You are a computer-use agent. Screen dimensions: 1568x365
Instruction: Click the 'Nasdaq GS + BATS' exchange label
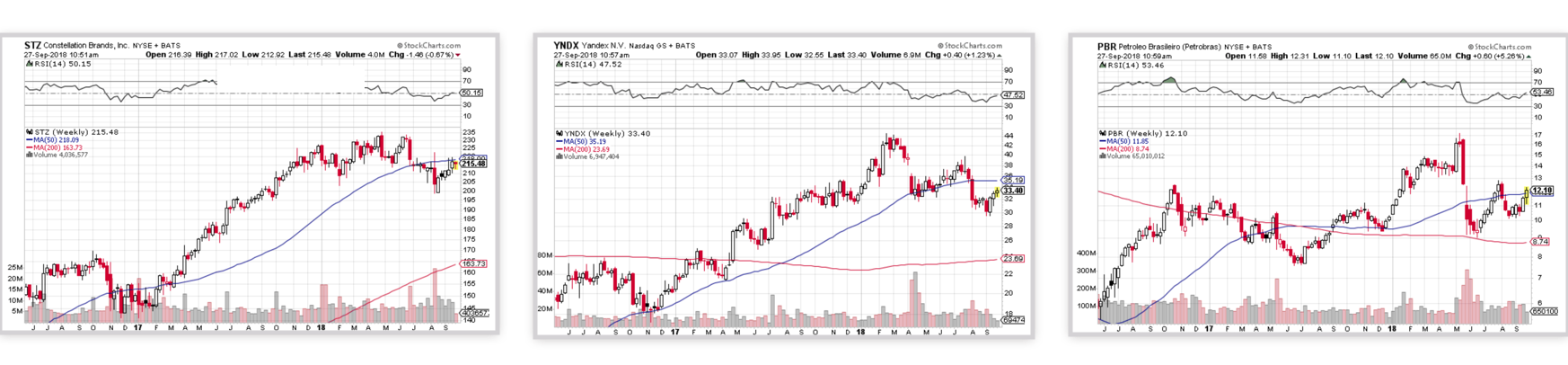click(x=661, y=46)
